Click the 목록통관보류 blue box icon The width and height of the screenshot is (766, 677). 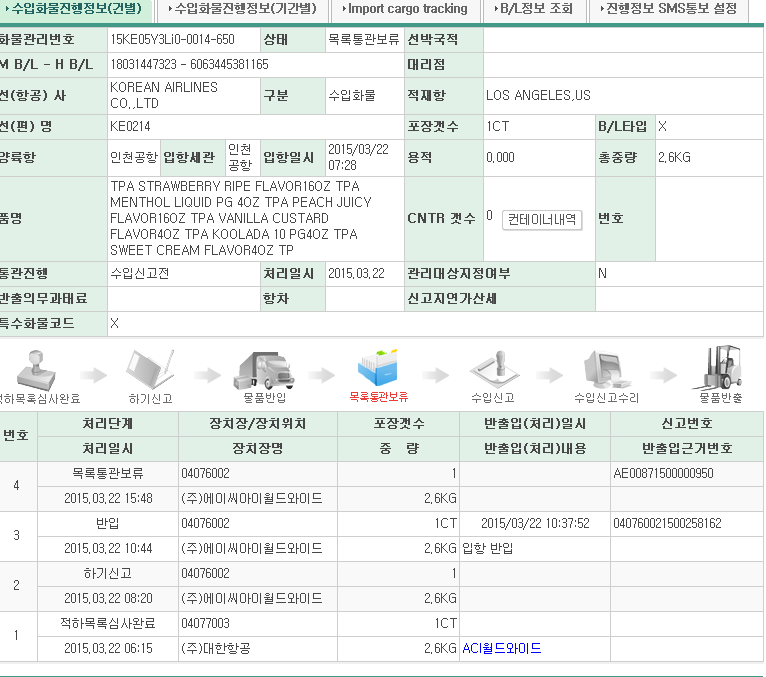(x=378, y=369)
